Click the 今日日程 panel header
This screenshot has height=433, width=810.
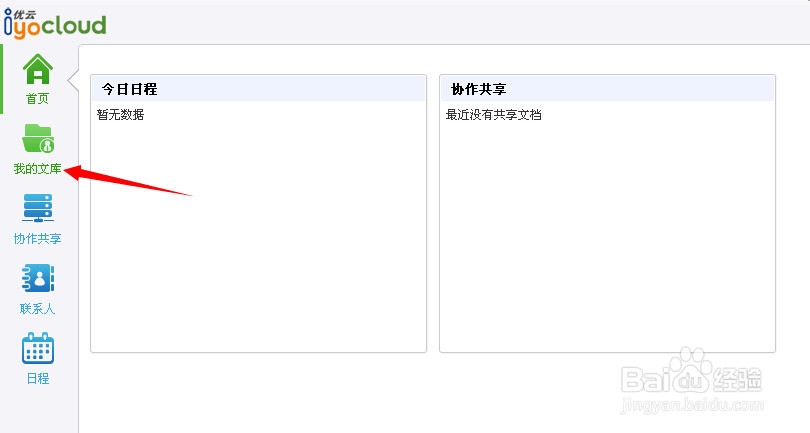tap(129, 89)
